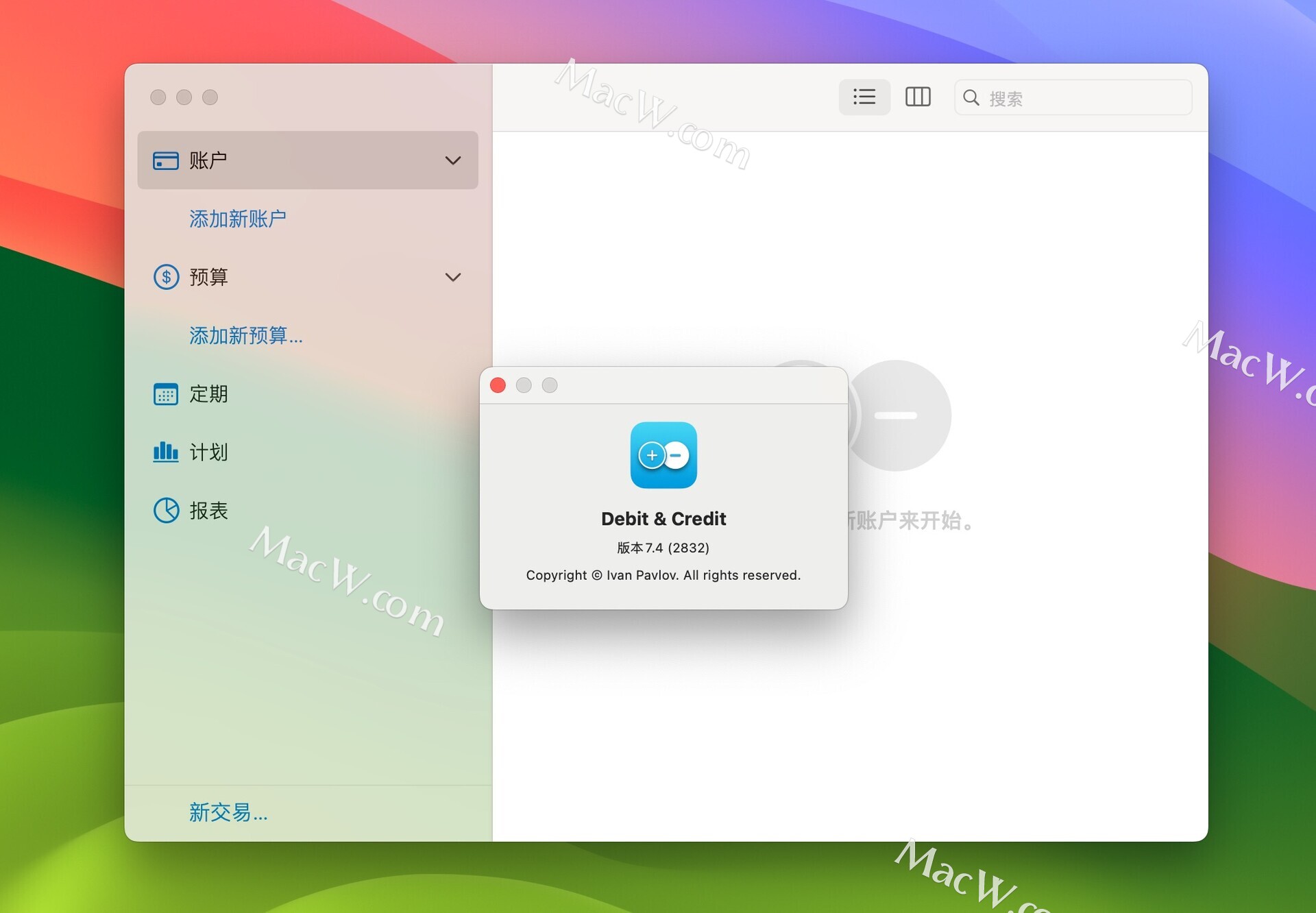Select the 账户 sidebar label
1316x913 pixels.
pyautogui.click(x=208, y=160)
